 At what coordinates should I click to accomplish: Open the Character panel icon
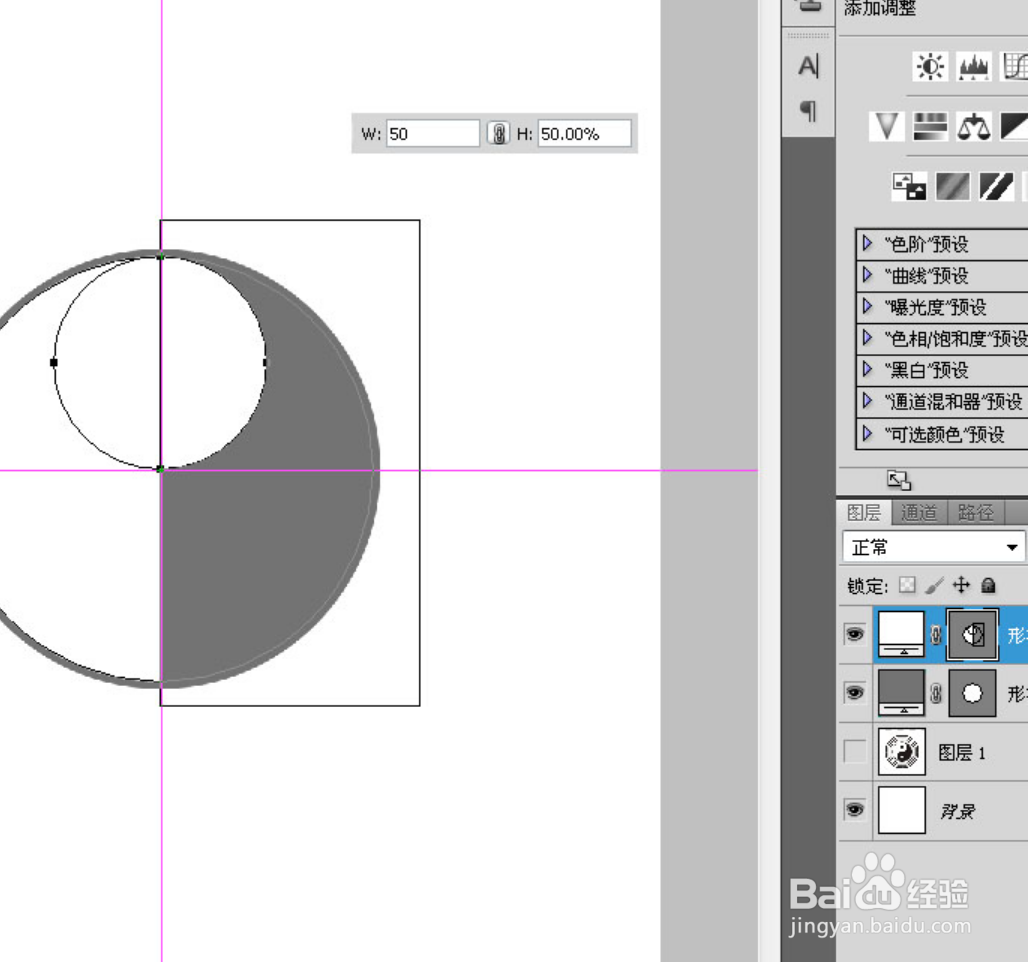pos(808,66)
